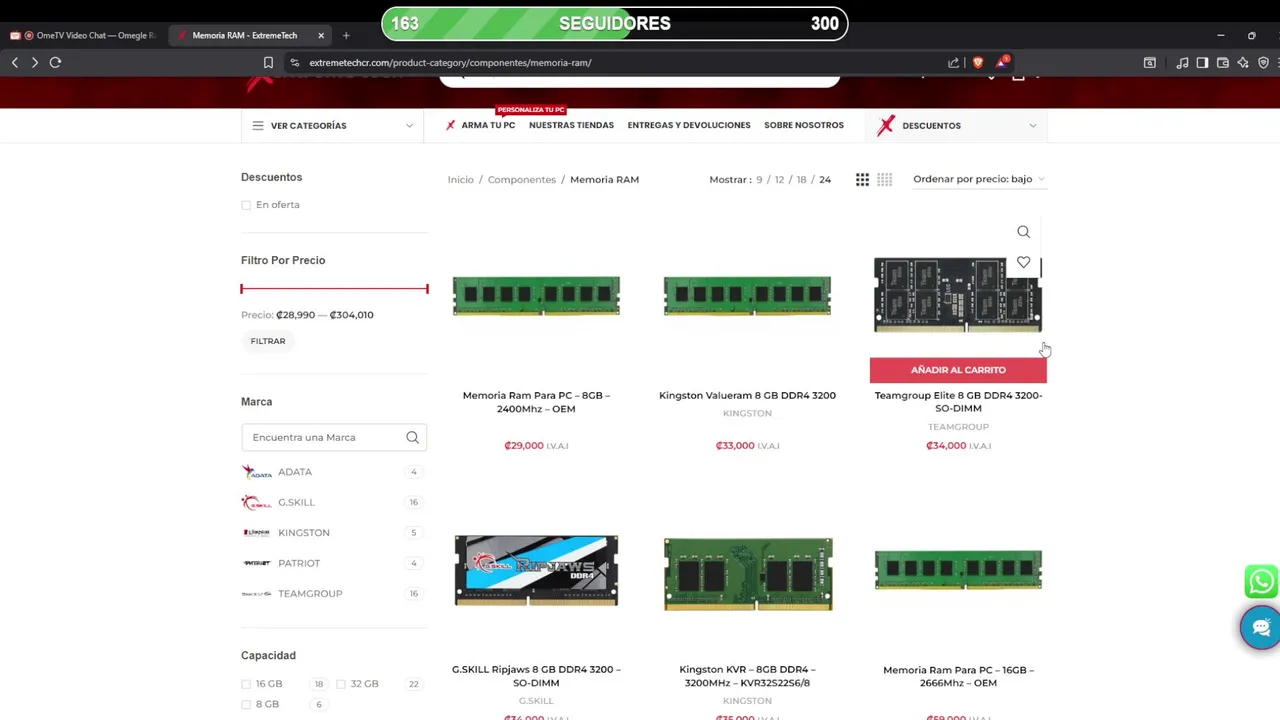This screenshot has width=1280, height=720.
Task: Open Memoria Ram Para PC 8GB 2400Mhz thumbnail
Action: [536, 296]
